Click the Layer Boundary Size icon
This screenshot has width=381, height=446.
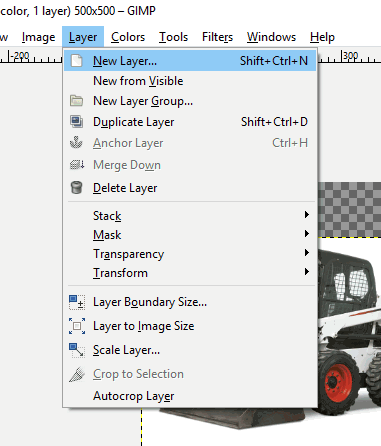point(77,302)
